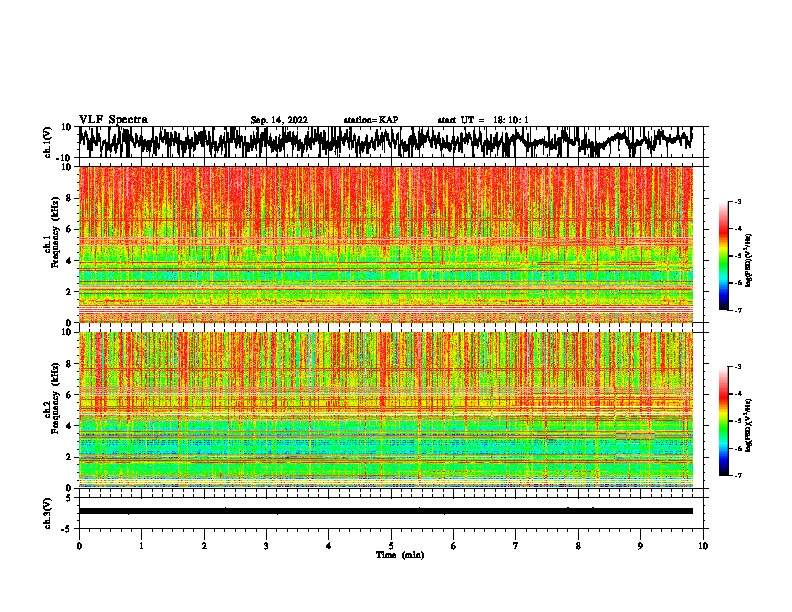The width and height of the screenshot is (792, 612).
Task: Click the time axis tick "0"
Action: (79, 546)
